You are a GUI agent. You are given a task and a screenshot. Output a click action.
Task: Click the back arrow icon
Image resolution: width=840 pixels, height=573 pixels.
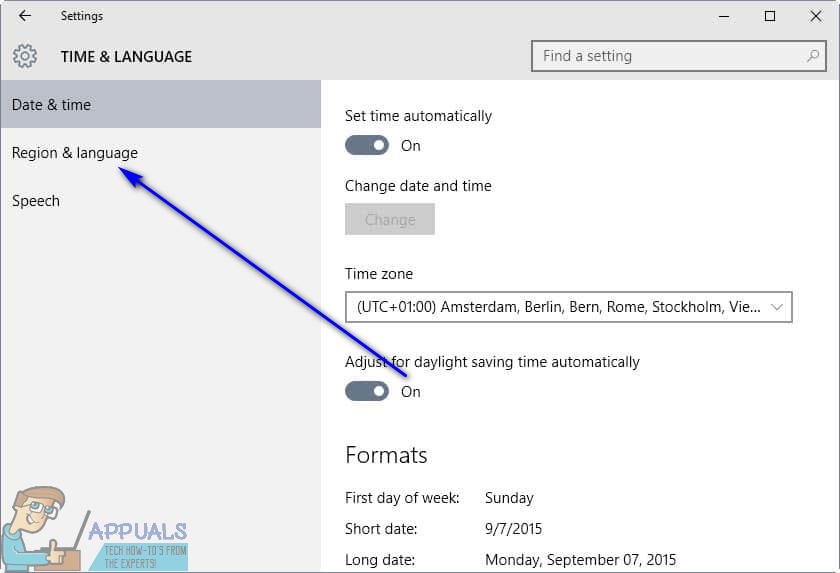tap(25, 16)
